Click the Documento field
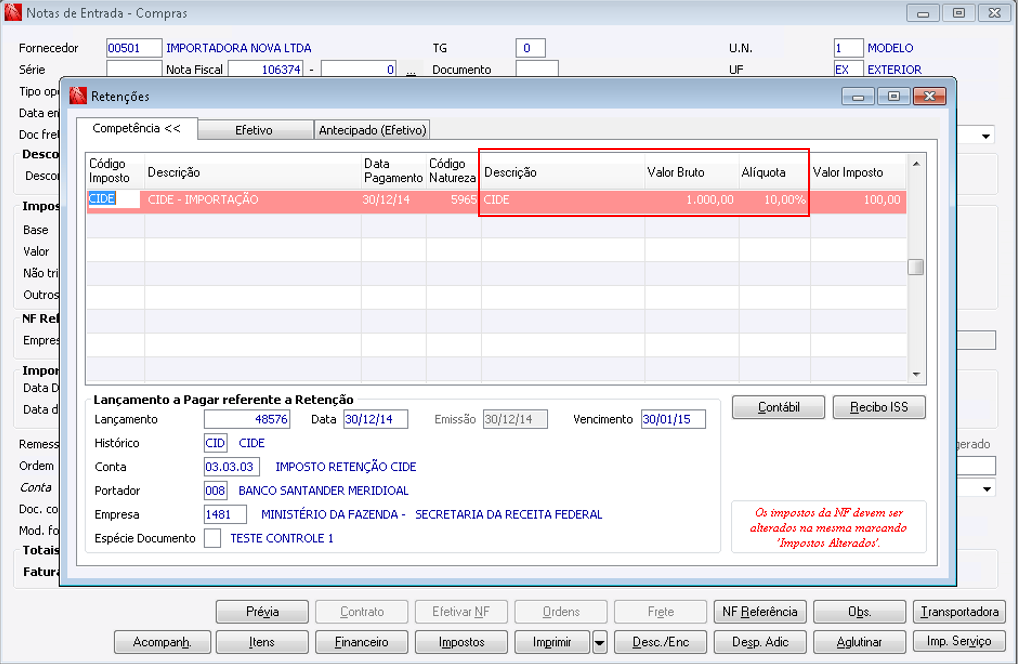 coord(537,69)
